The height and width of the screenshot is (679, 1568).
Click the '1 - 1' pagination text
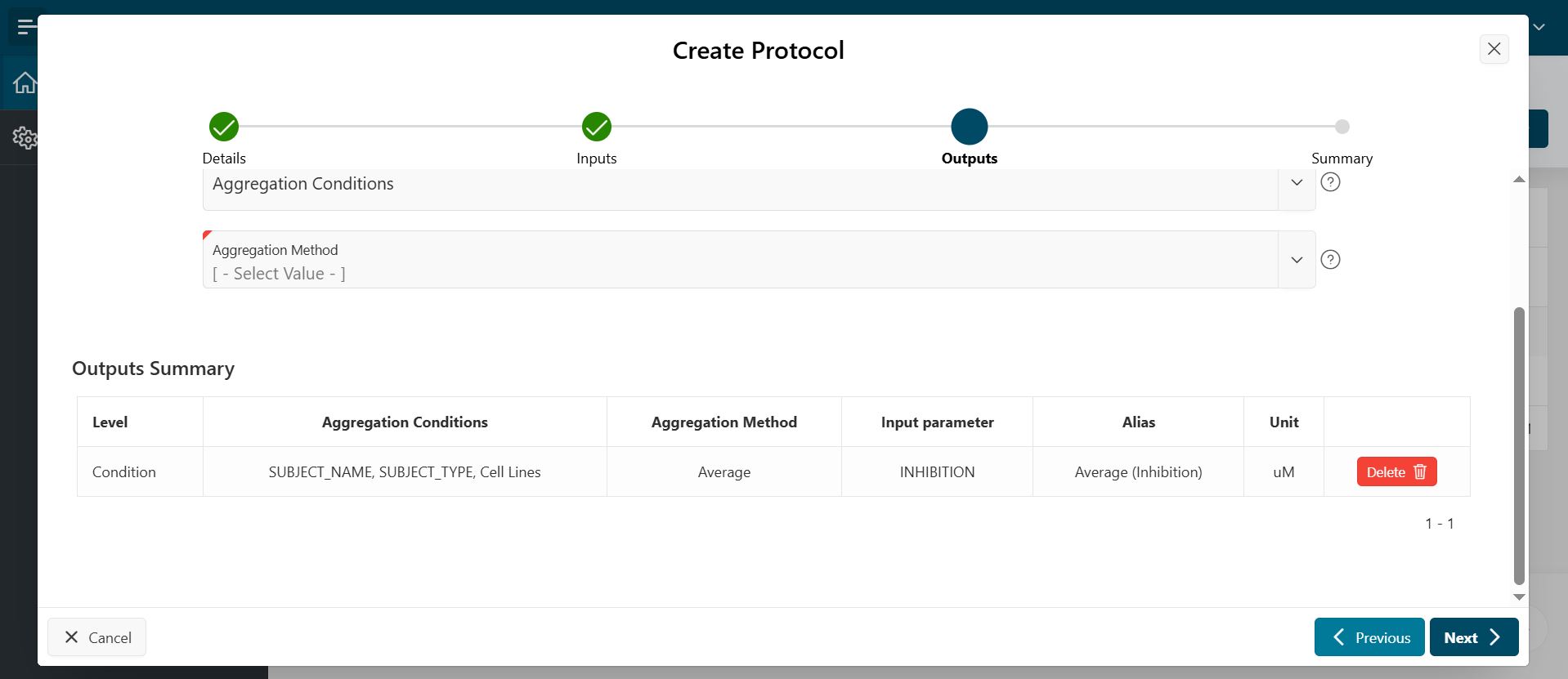1440,524
